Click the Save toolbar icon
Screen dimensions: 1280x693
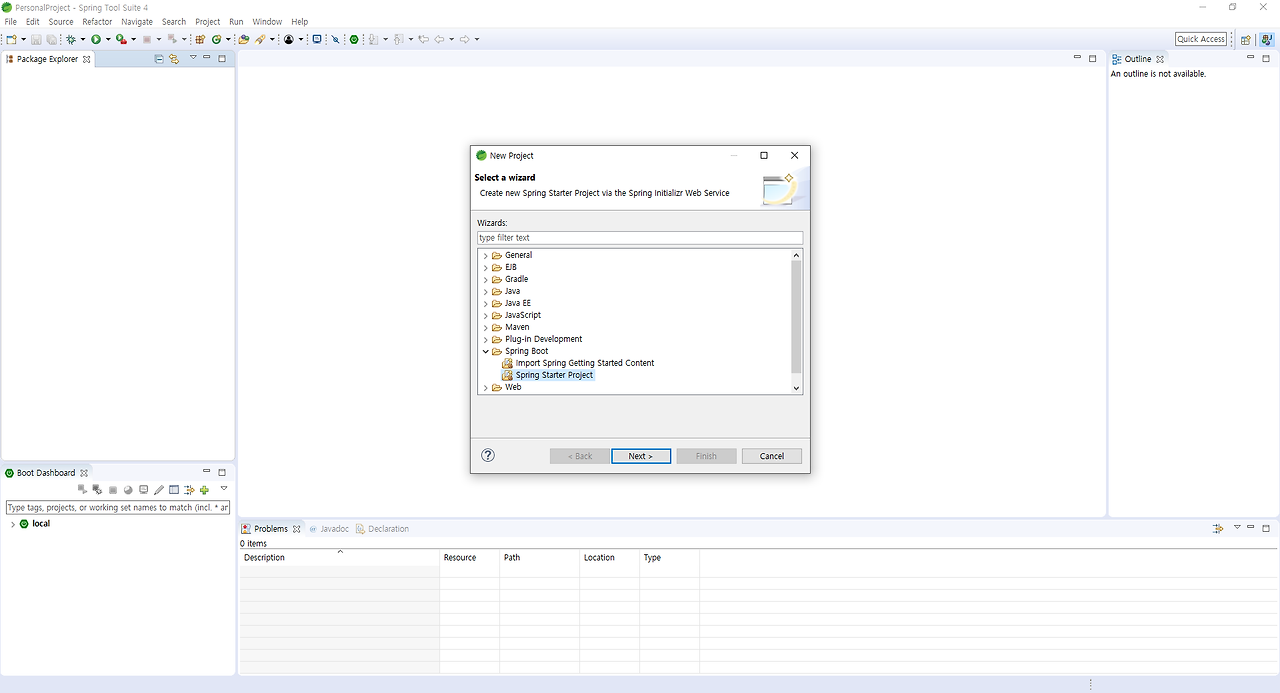[x=36, y=39]
